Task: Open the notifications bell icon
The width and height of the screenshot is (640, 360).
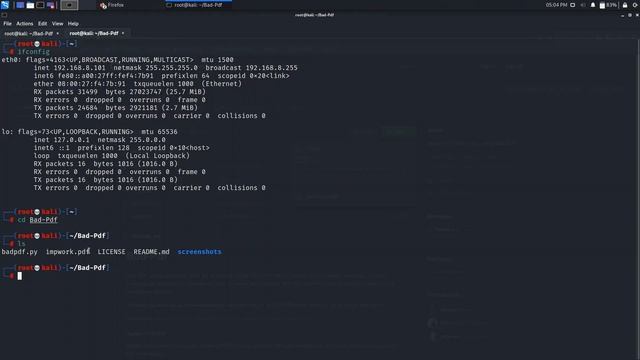Action: click(x=593, y=5)
